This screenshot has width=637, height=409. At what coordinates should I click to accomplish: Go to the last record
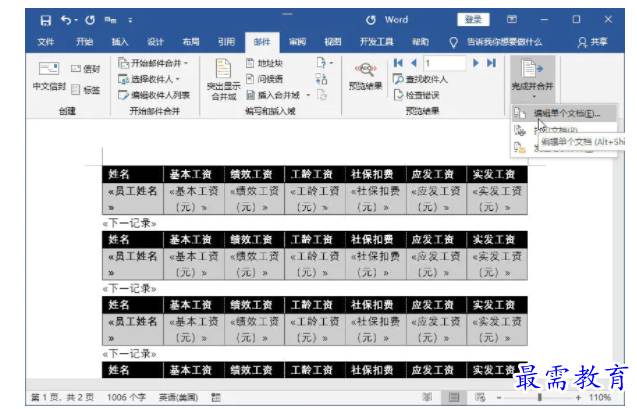pos(491,63)
